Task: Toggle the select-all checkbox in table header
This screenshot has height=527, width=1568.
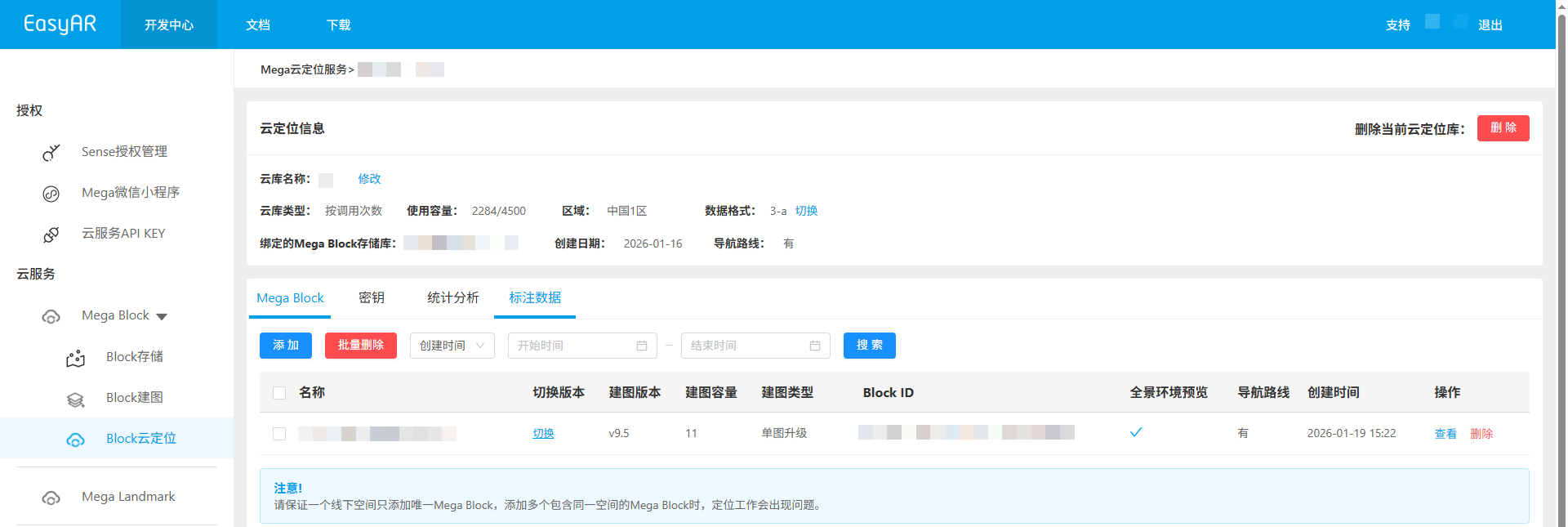Action: click(x=279, y=393)
